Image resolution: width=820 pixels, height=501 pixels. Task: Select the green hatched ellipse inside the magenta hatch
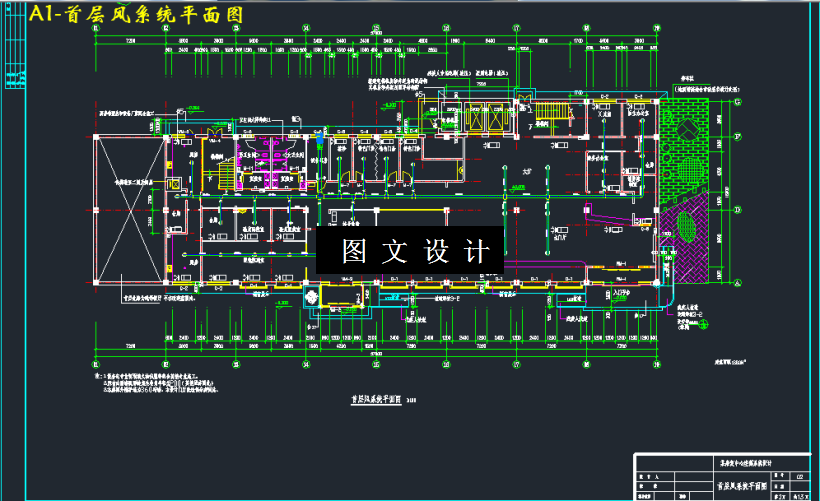pyautogui.click(x=686, y=226)
